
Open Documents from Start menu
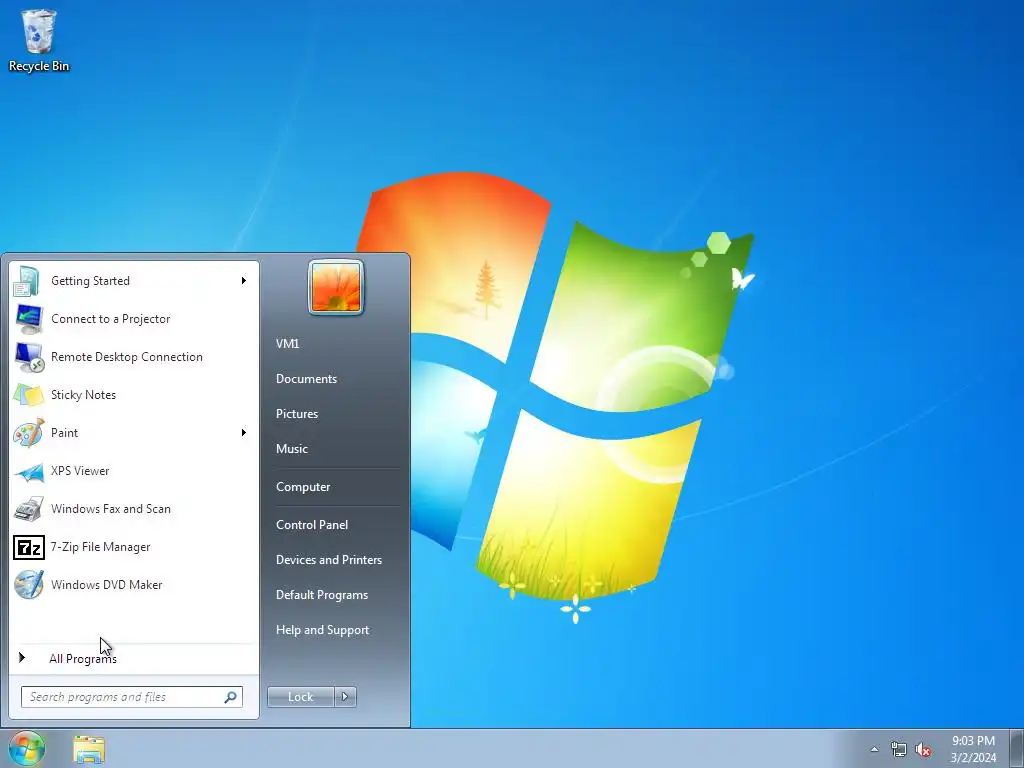click(306, 379)
